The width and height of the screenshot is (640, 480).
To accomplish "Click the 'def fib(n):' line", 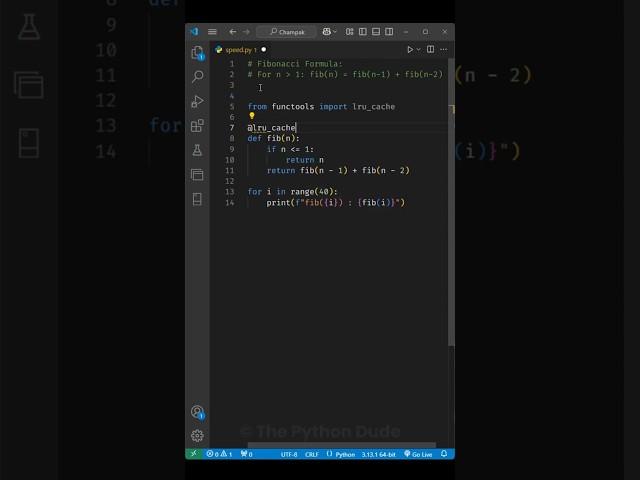I will [273, 138].
